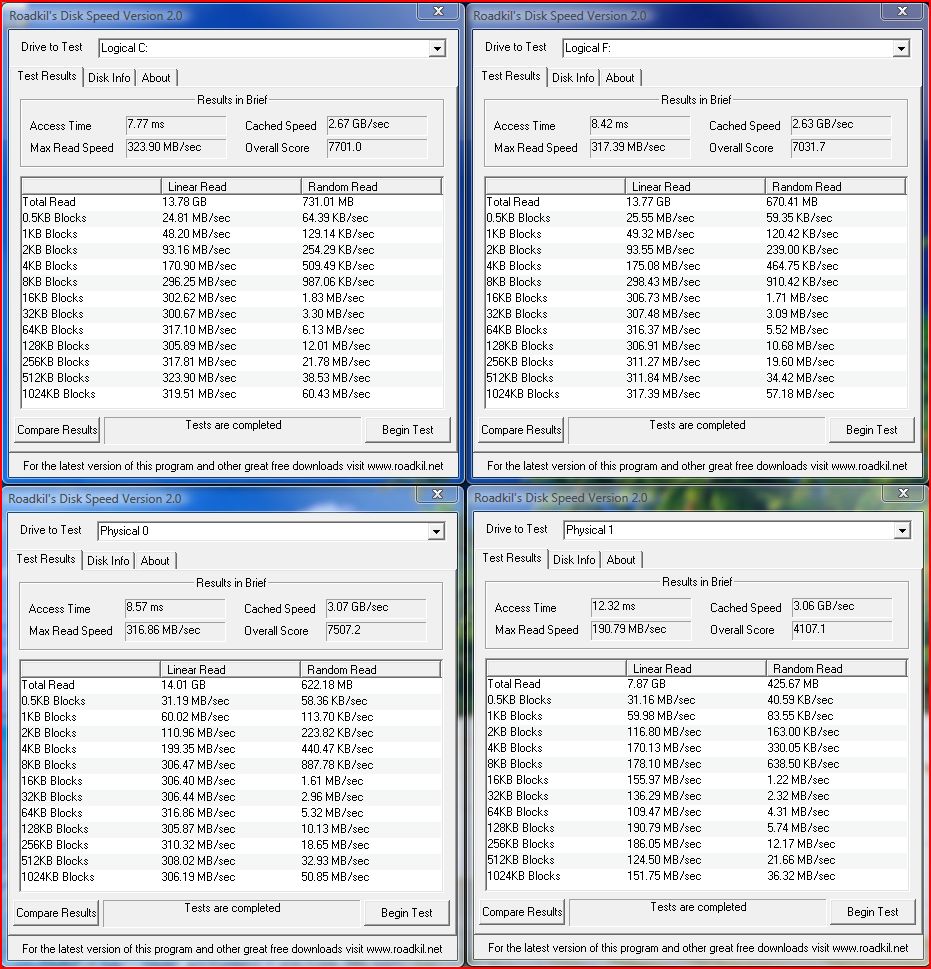
Task: Click random read value 425.67 MB
Action: [x=793, y=684]
